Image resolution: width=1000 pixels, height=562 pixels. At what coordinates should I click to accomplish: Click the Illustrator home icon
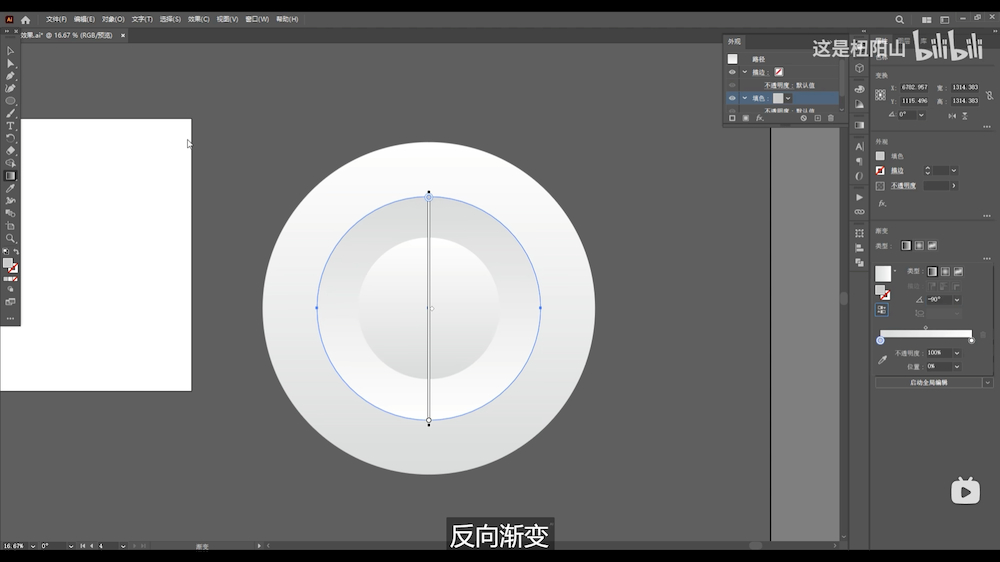click(26, 20)
